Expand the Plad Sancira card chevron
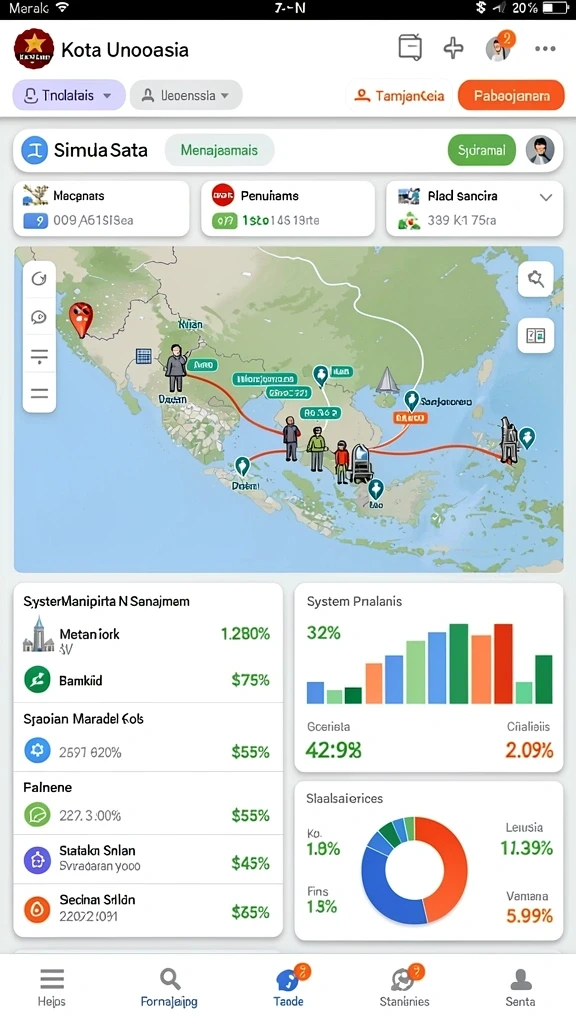576x1024 pixels. tap(546, 197)
